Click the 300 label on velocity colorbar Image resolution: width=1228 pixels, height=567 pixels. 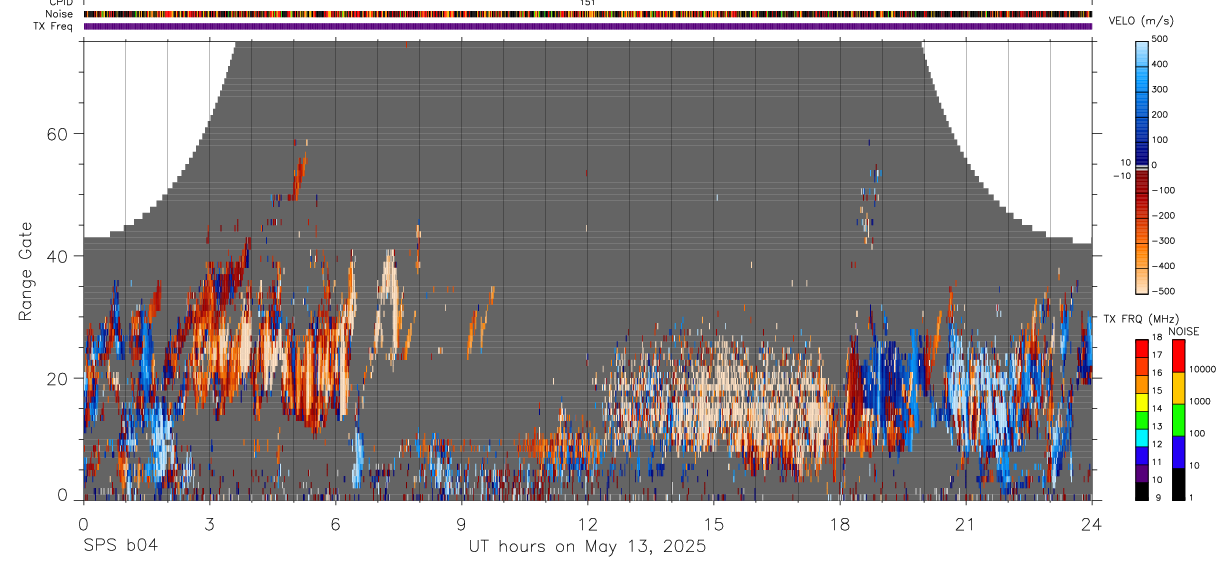click(1160, 89)
